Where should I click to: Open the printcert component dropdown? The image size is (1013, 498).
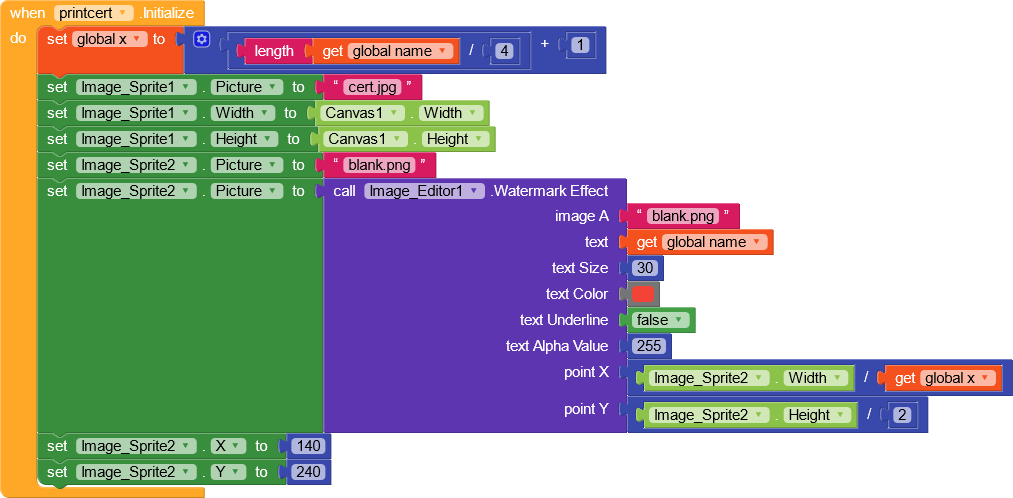click(94, 13)
